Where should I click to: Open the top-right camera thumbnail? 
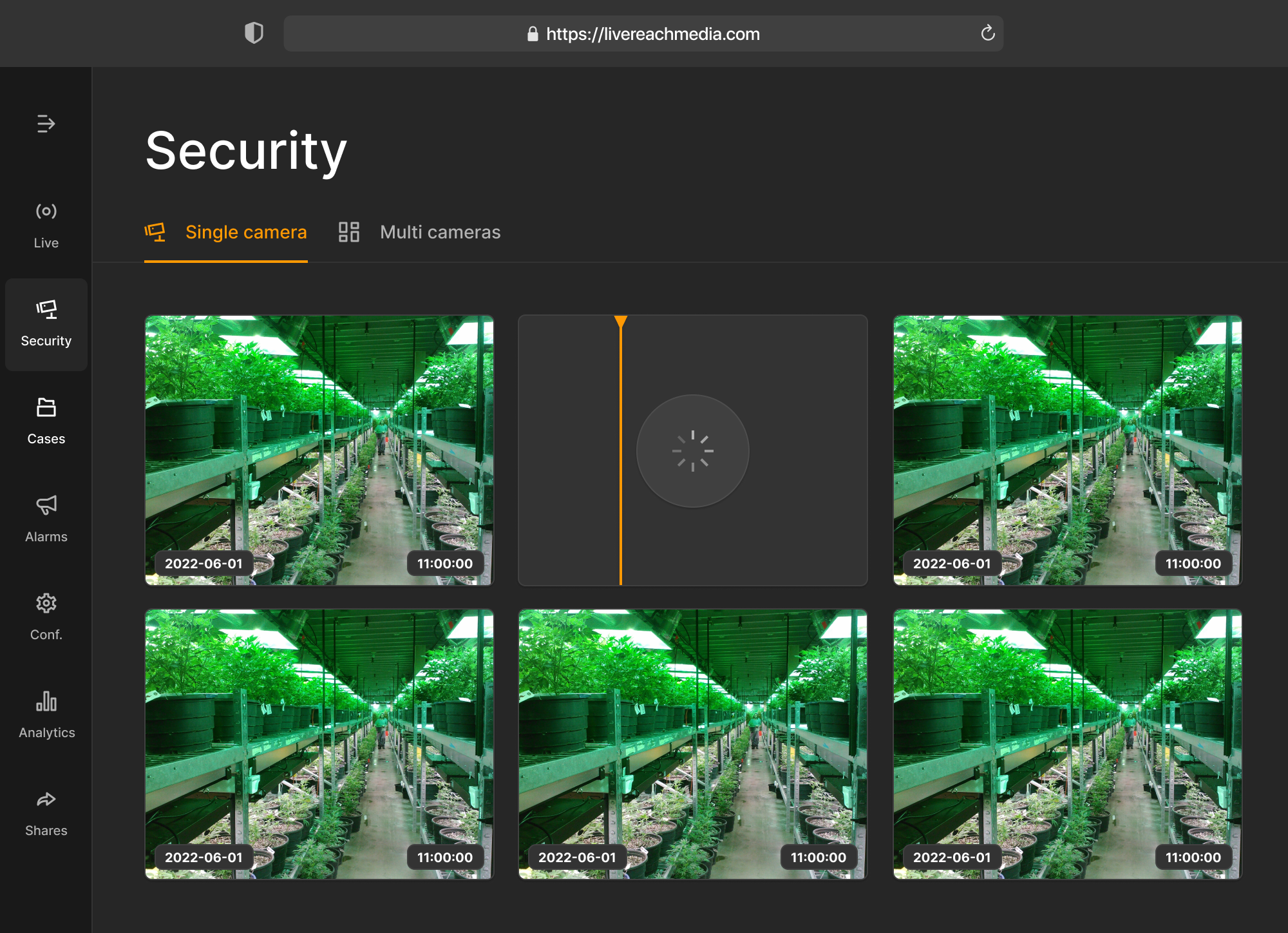[x=1067, y=450]
